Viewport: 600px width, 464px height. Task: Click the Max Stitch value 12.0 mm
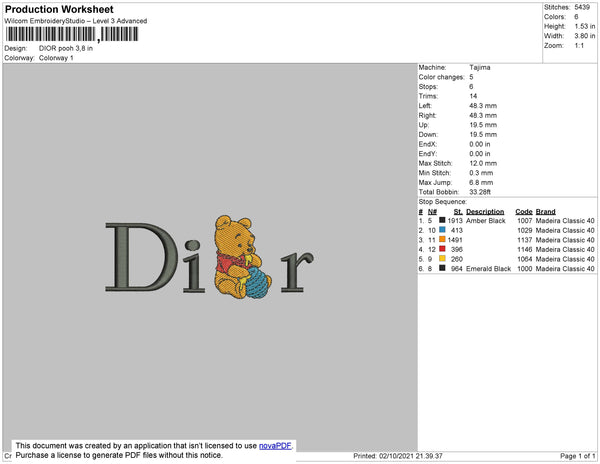(x=483, y=163)
